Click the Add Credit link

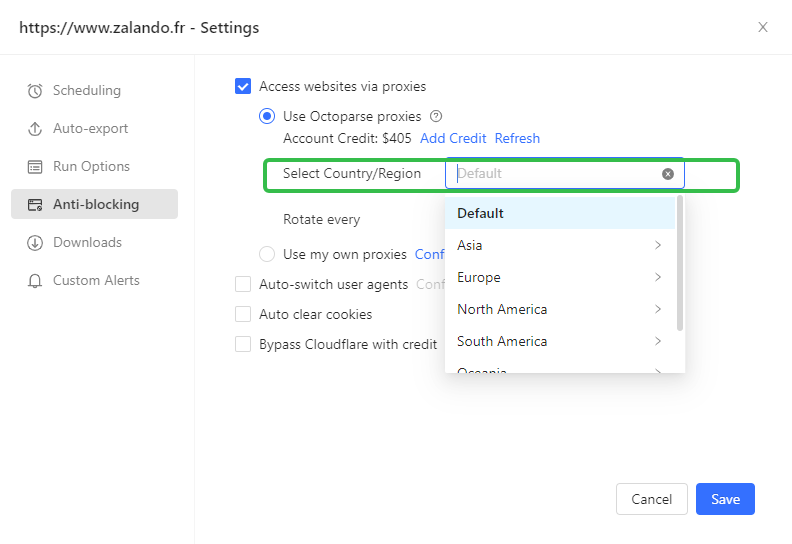click(453, 138)
